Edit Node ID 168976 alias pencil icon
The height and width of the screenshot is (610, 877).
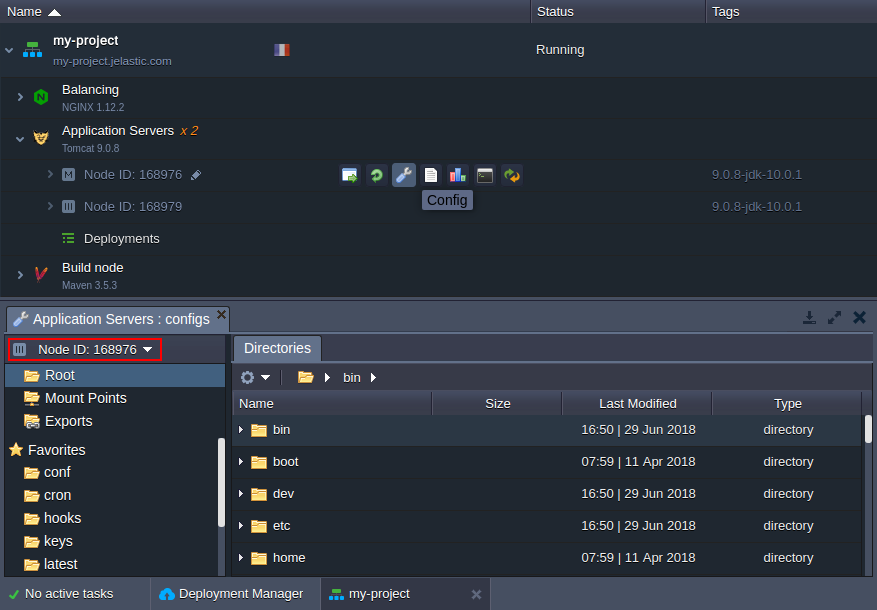(x=196, y=175)
